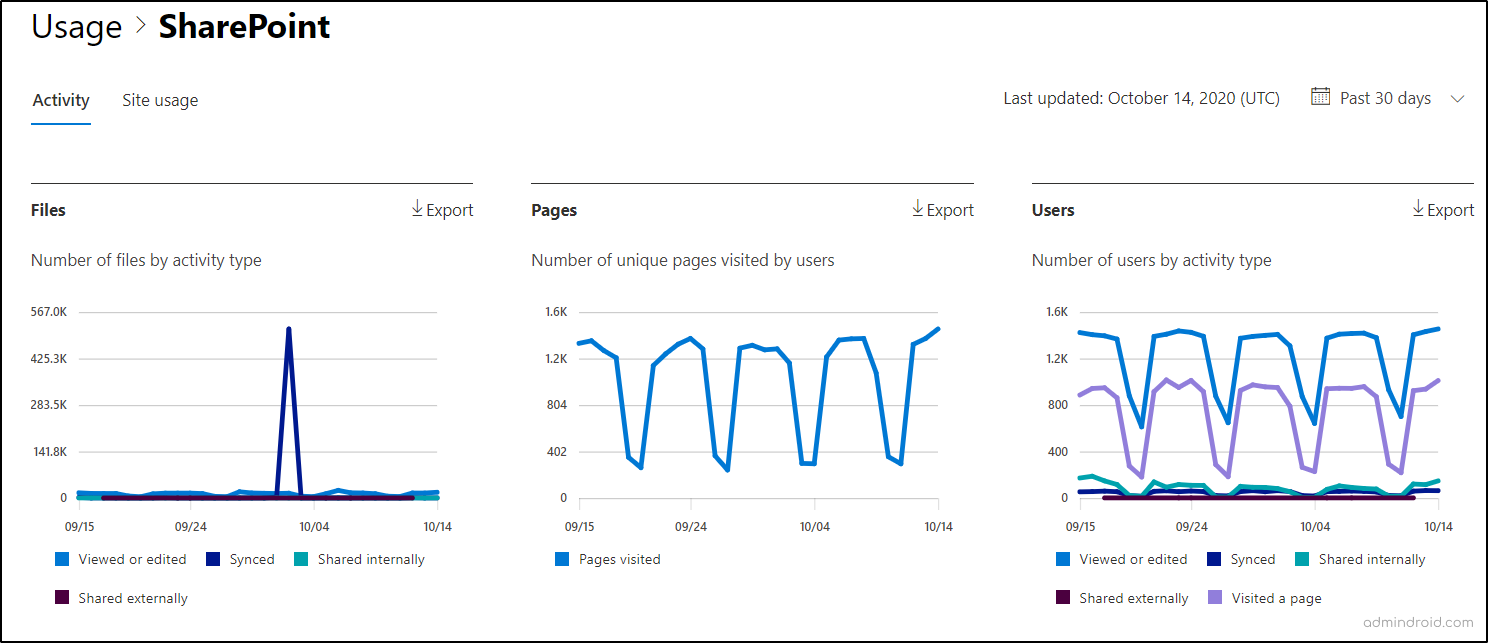This screenshot has height=643, width=1488.
Task: Click the Usage breadcrumb link
Action: (76, 25)
